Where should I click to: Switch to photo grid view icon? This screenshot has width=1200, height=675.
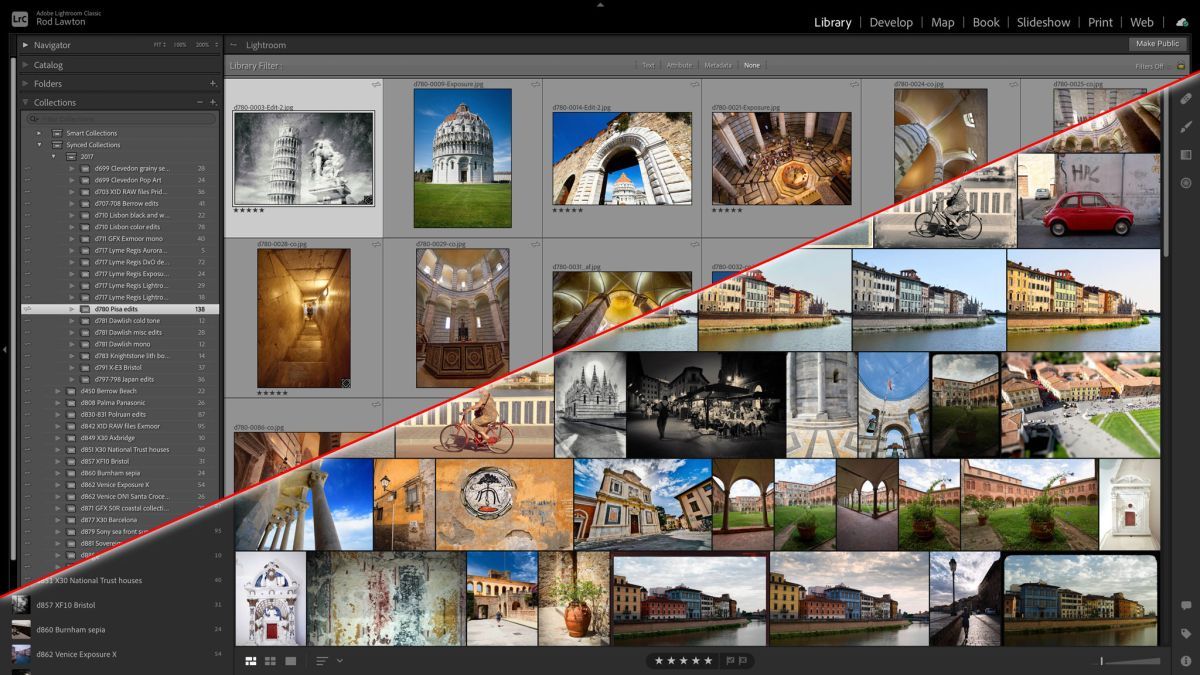[251, 661]
